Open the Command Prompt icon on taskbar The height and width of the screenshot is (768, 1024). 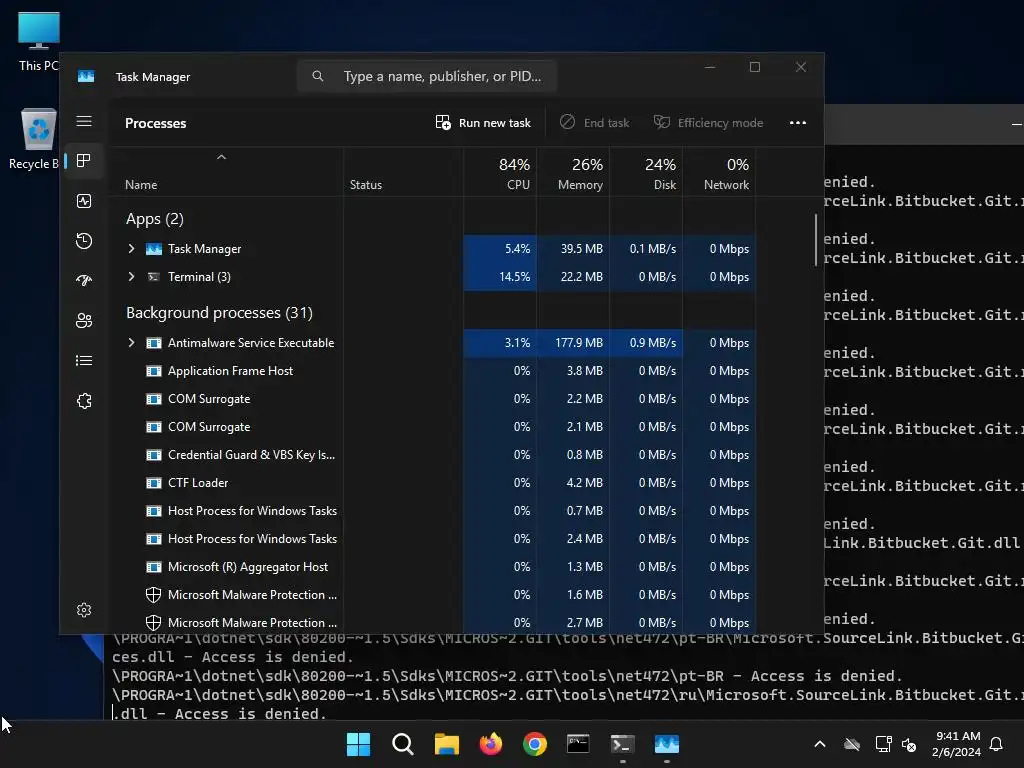[x=579, y=744]
